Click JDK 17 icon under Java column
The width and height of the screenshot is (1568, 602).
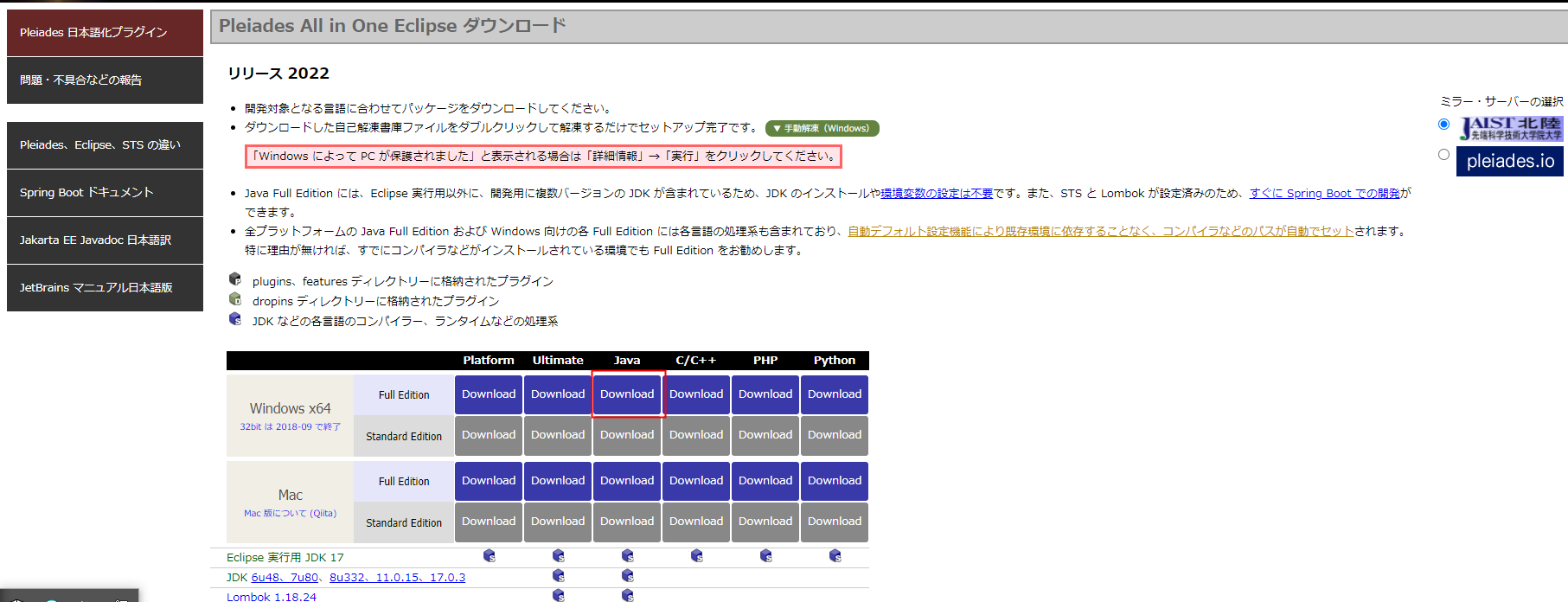click(x=628, y=555)
